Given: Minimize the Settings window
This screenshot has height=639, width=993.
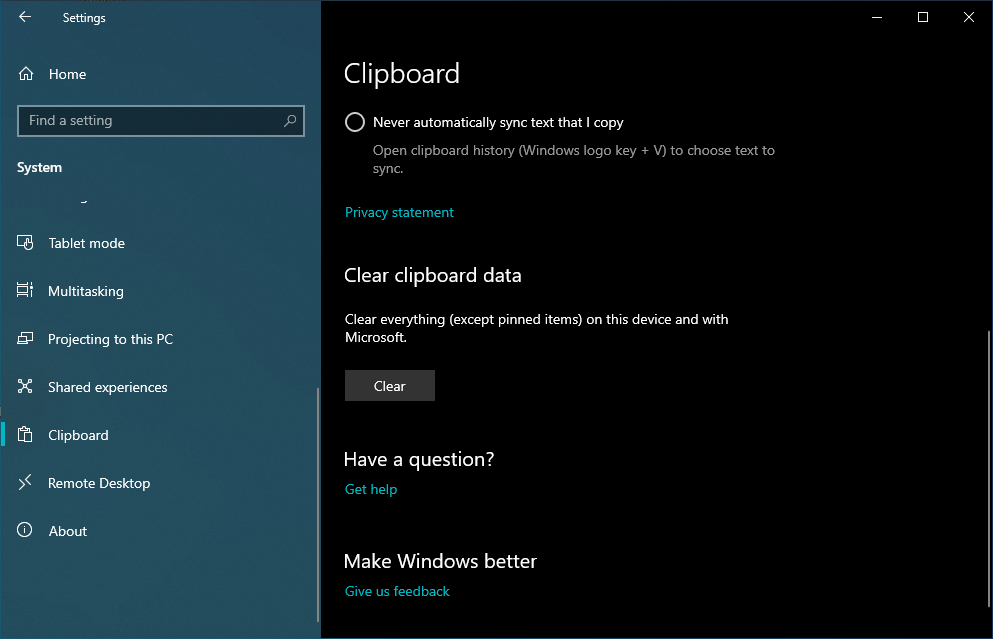Looking at the screenshot, I should (x=877, y=17).
